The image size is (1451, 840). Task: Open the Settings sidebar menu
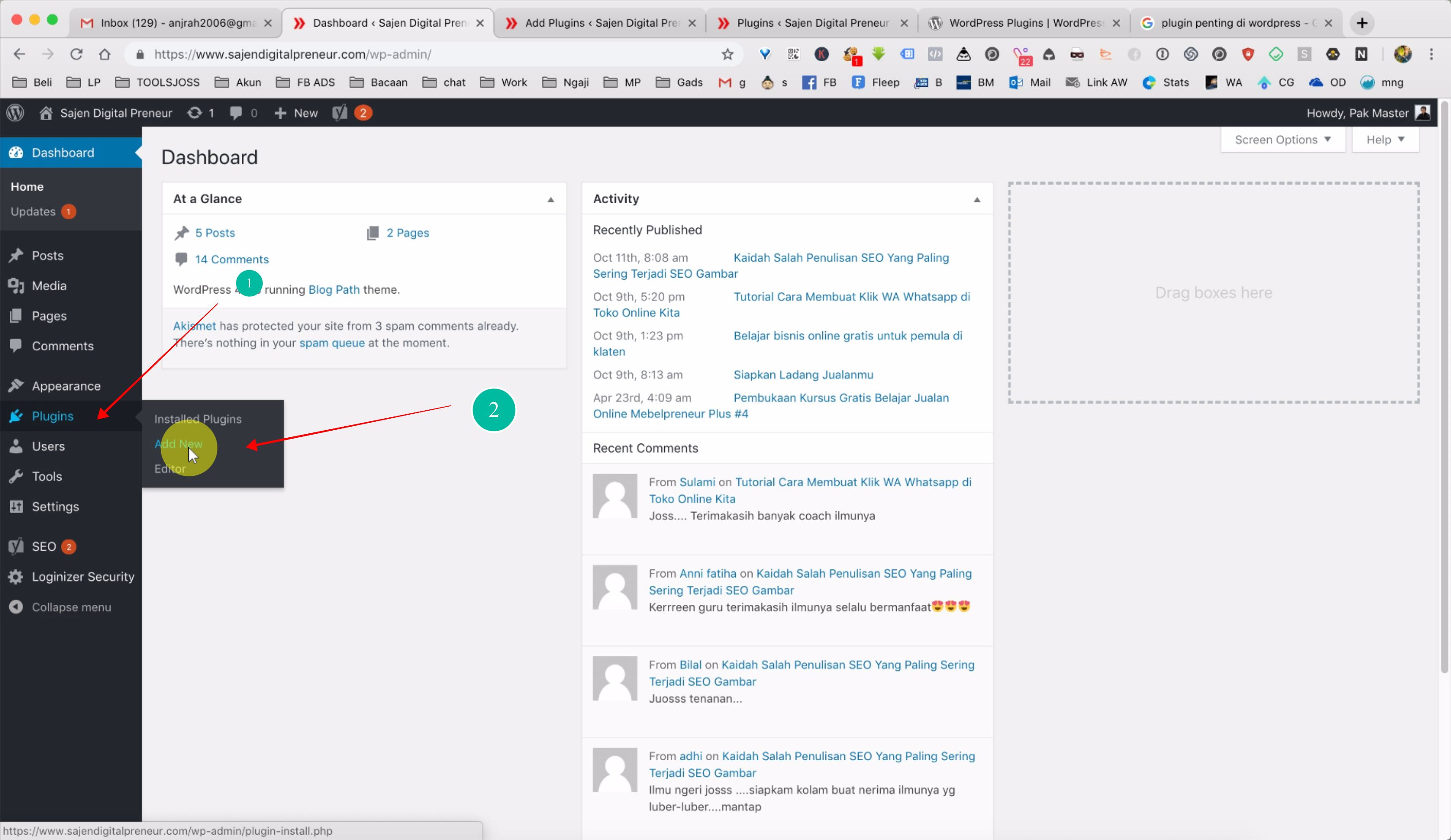[x=55, y=506]
